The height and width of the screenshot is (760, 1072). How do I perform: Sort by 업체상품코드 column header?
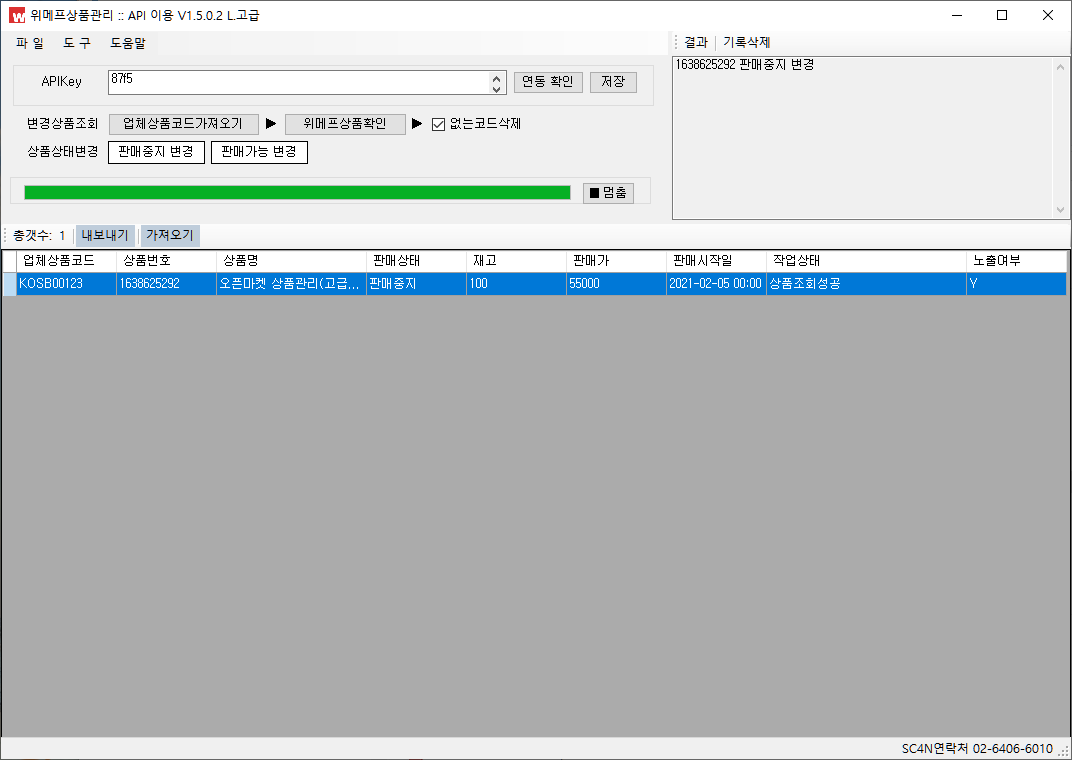(x=66, y=261)
